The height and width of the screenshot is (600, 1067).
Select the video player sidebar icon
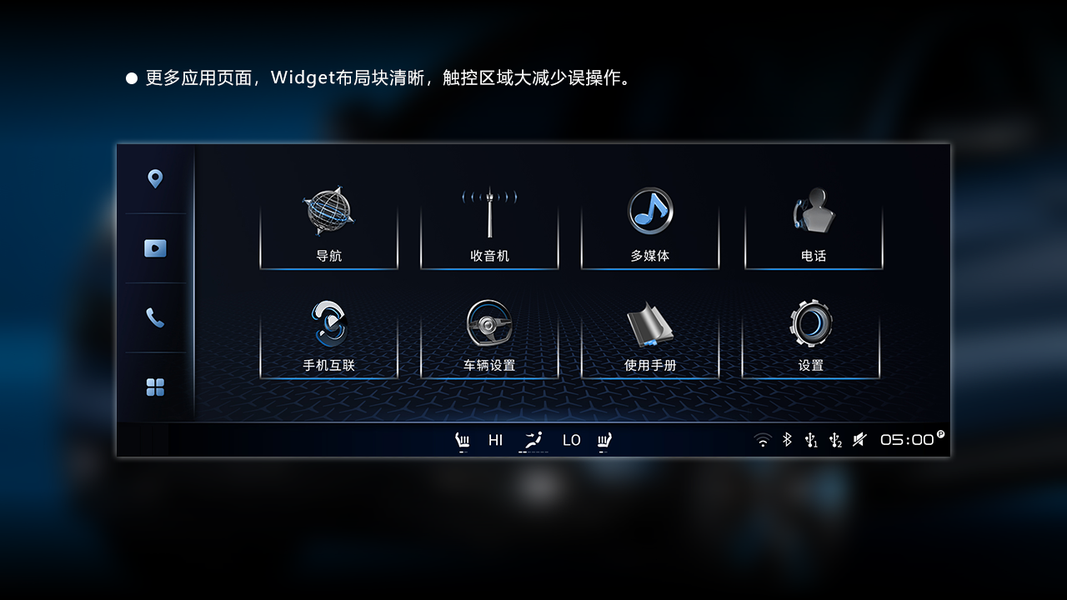coord(155,248)
